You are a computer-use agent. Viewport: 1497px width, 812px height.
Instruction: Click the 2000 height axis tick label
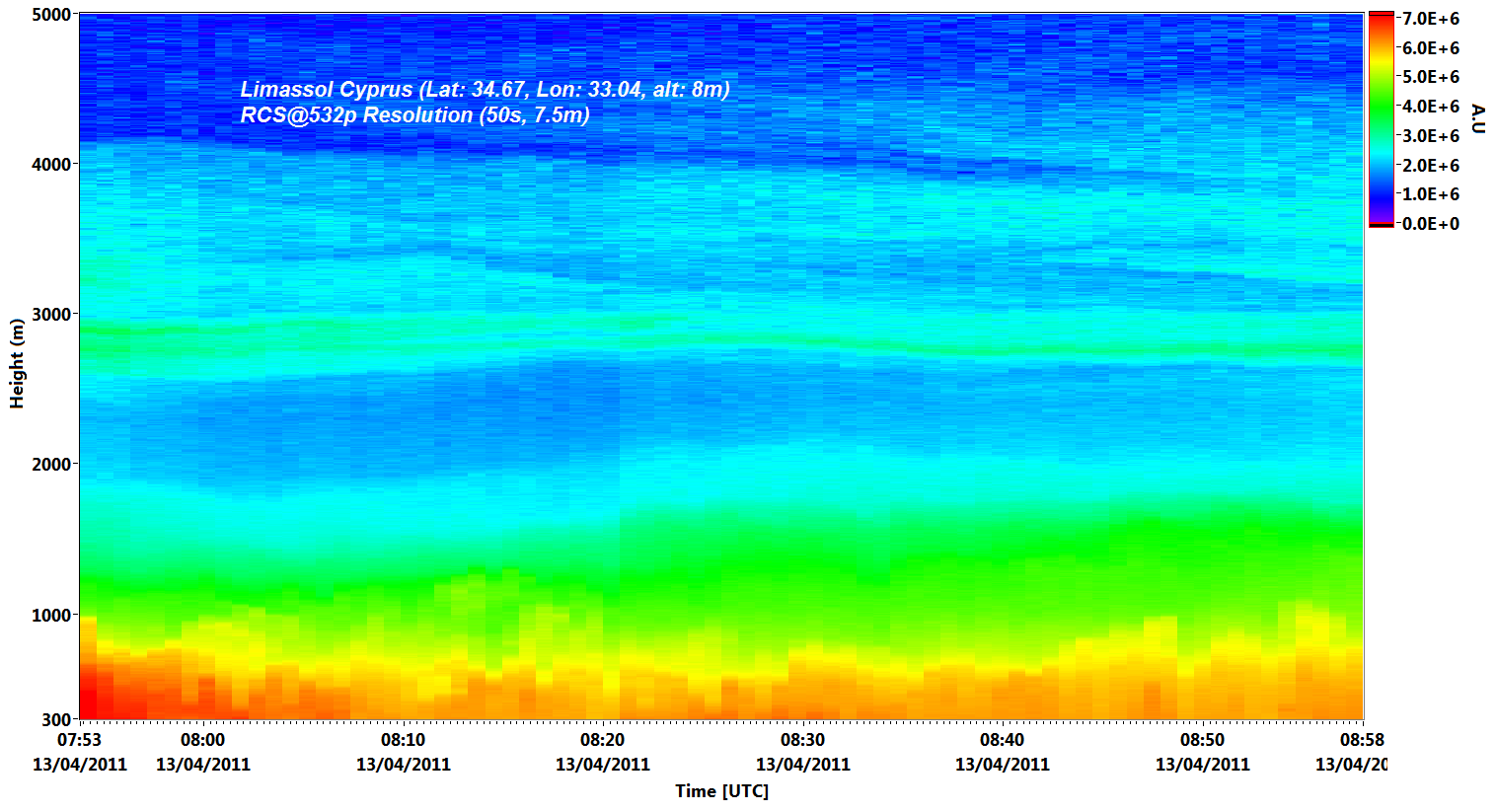50,465
